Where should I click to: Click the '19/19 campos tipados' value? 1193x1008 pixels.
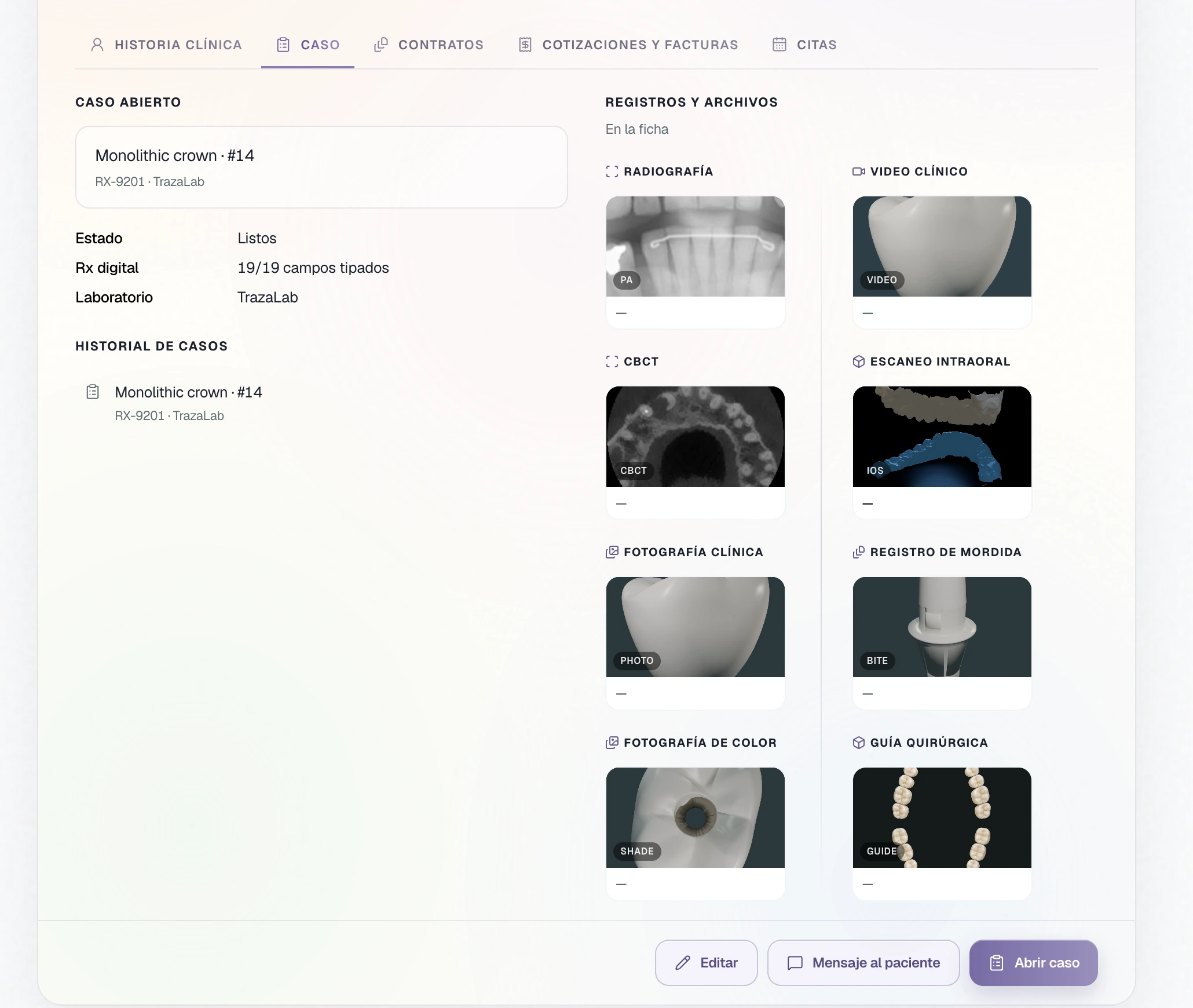point(313,268)
